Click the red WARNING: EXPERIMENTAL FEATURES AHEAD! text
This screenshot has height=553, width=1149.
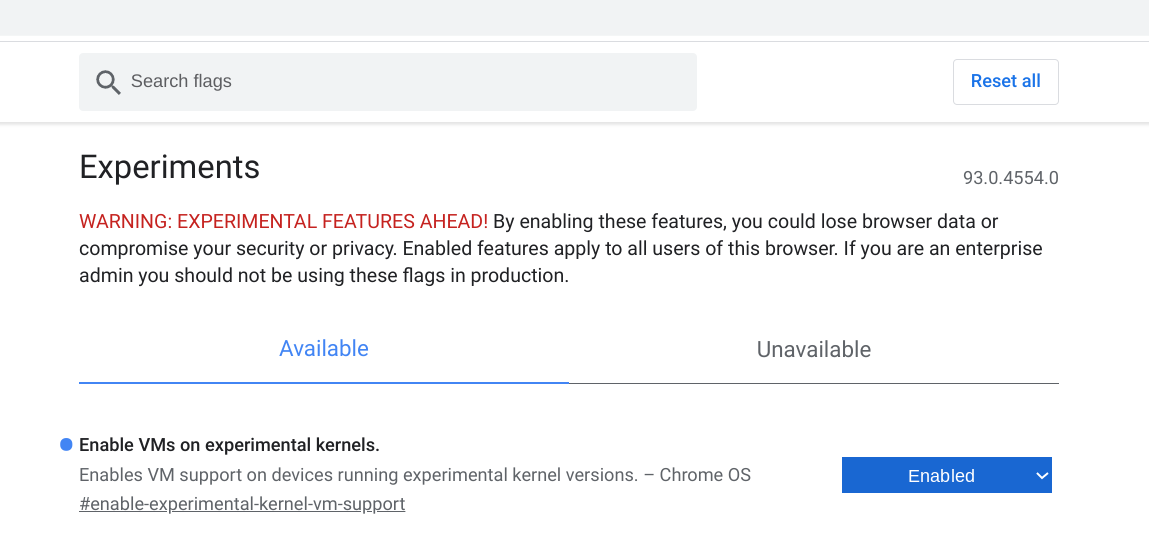(283, 221)
